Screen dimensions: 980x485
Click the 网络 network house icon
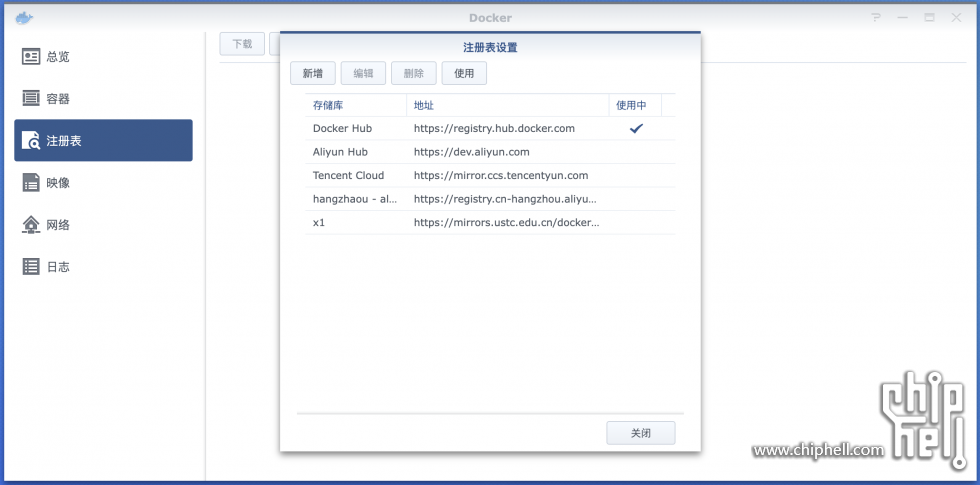[31, 224]
